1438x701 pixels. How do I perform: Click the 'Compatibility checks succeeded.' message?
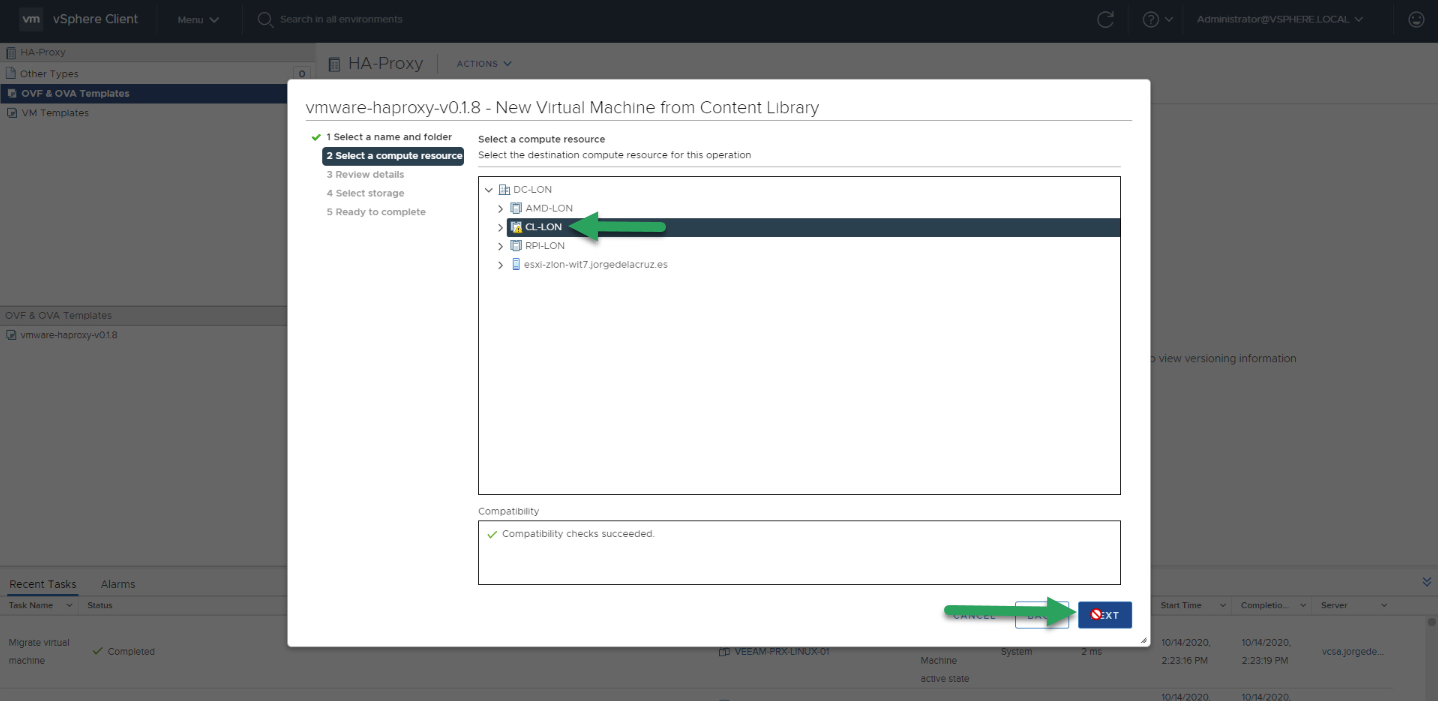578,534
